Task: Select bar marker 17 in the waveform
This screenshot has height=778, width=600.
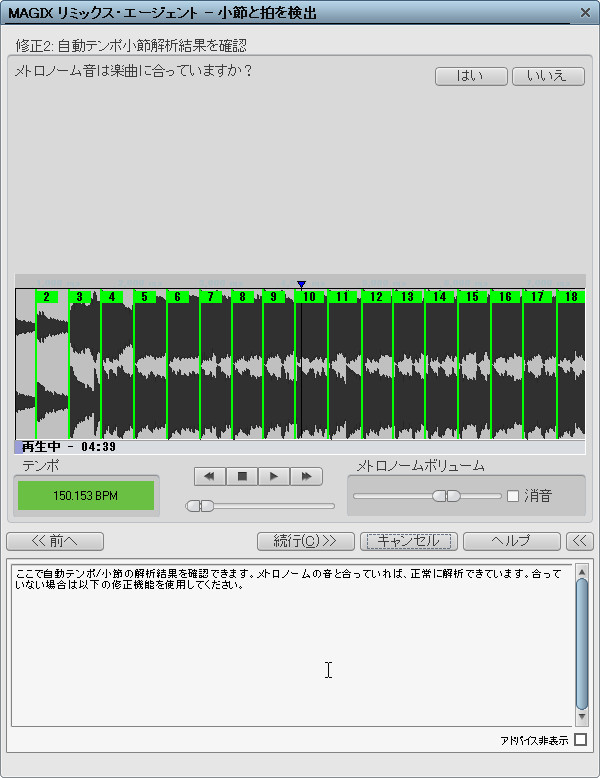Action: tap(537, 297)
